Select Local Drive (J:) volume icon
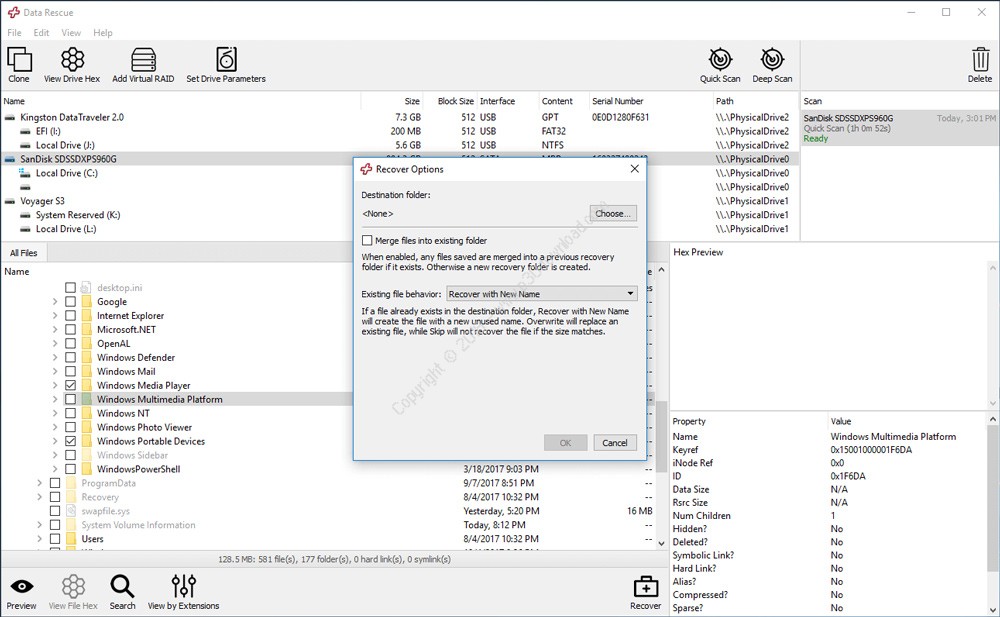The width and height of the screenshot is (1000, 617). click(26, 145)
